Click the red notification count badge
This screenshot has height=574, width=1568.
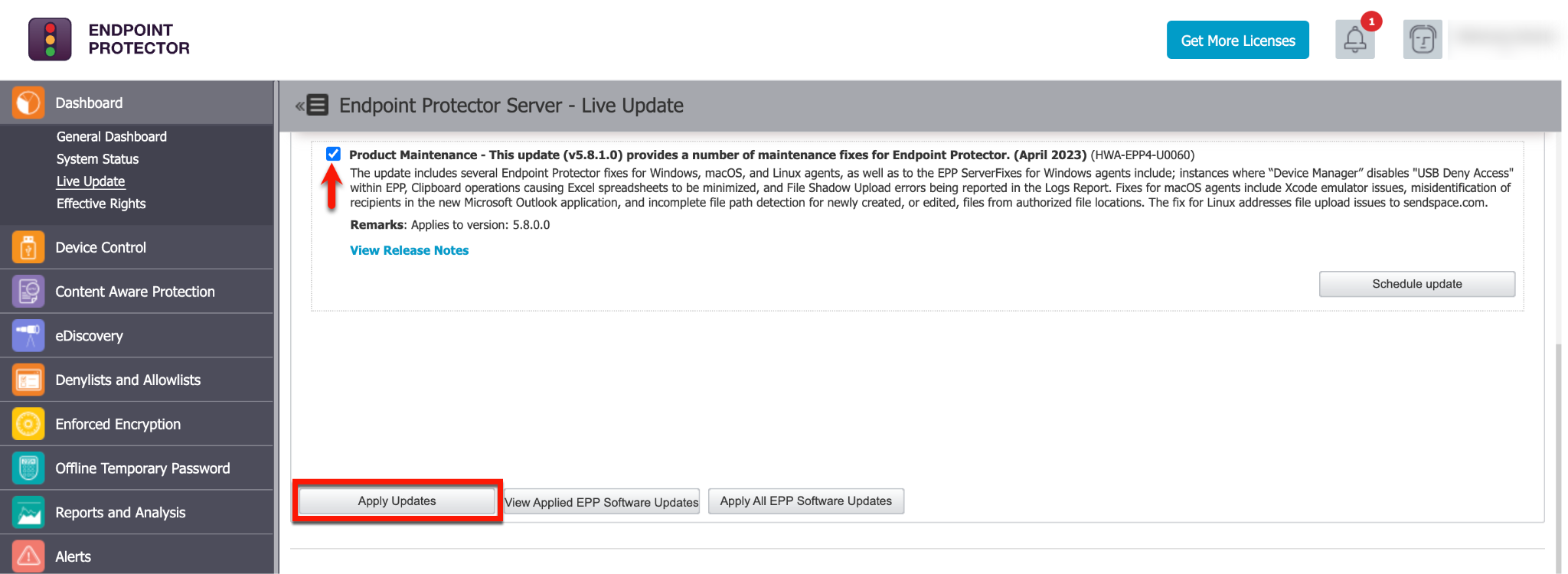(1371, 21)
